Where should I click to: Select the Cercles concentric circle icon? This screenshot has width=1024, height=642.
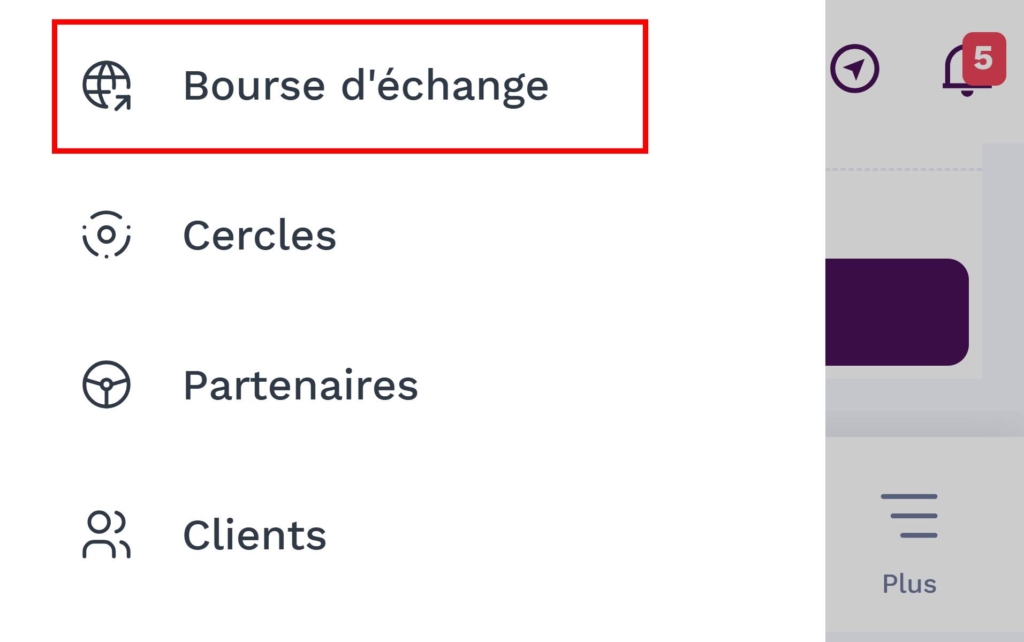tap(106, 235)
